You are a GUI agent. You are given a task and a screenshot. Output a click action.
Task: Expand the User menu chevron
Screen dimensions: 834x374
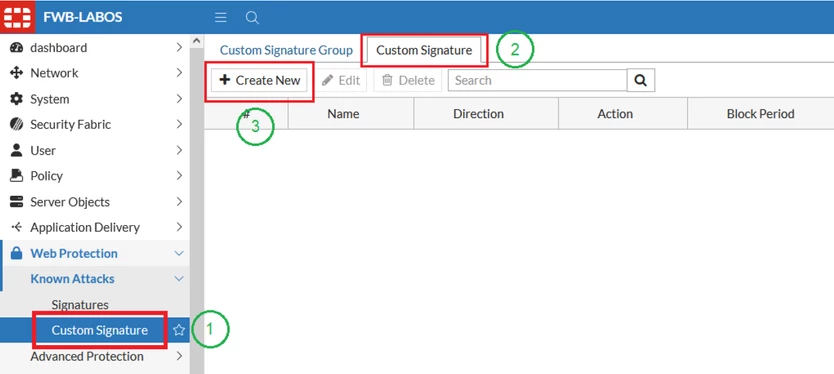click(x=179, y=151)
